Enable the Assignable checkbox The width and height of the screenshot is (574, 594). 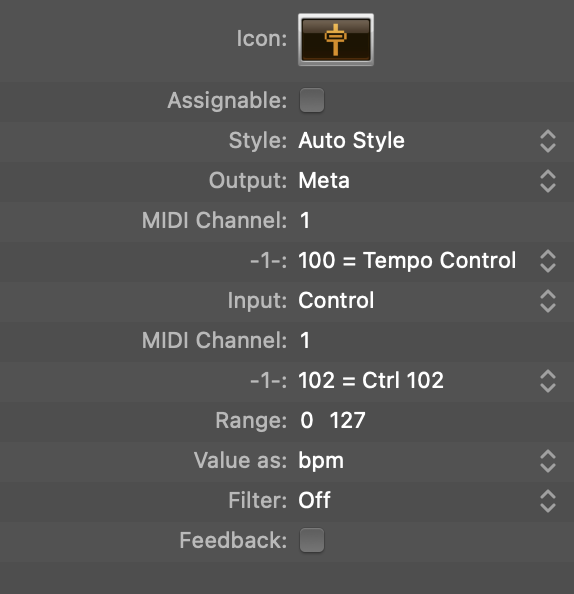[312, 100]
